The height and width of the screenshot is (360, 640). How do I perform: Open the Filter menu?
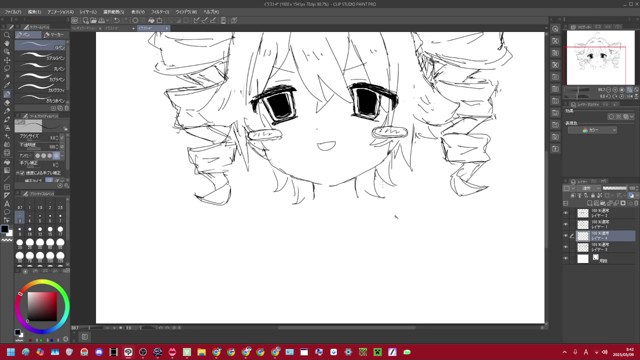click(160, 12)
